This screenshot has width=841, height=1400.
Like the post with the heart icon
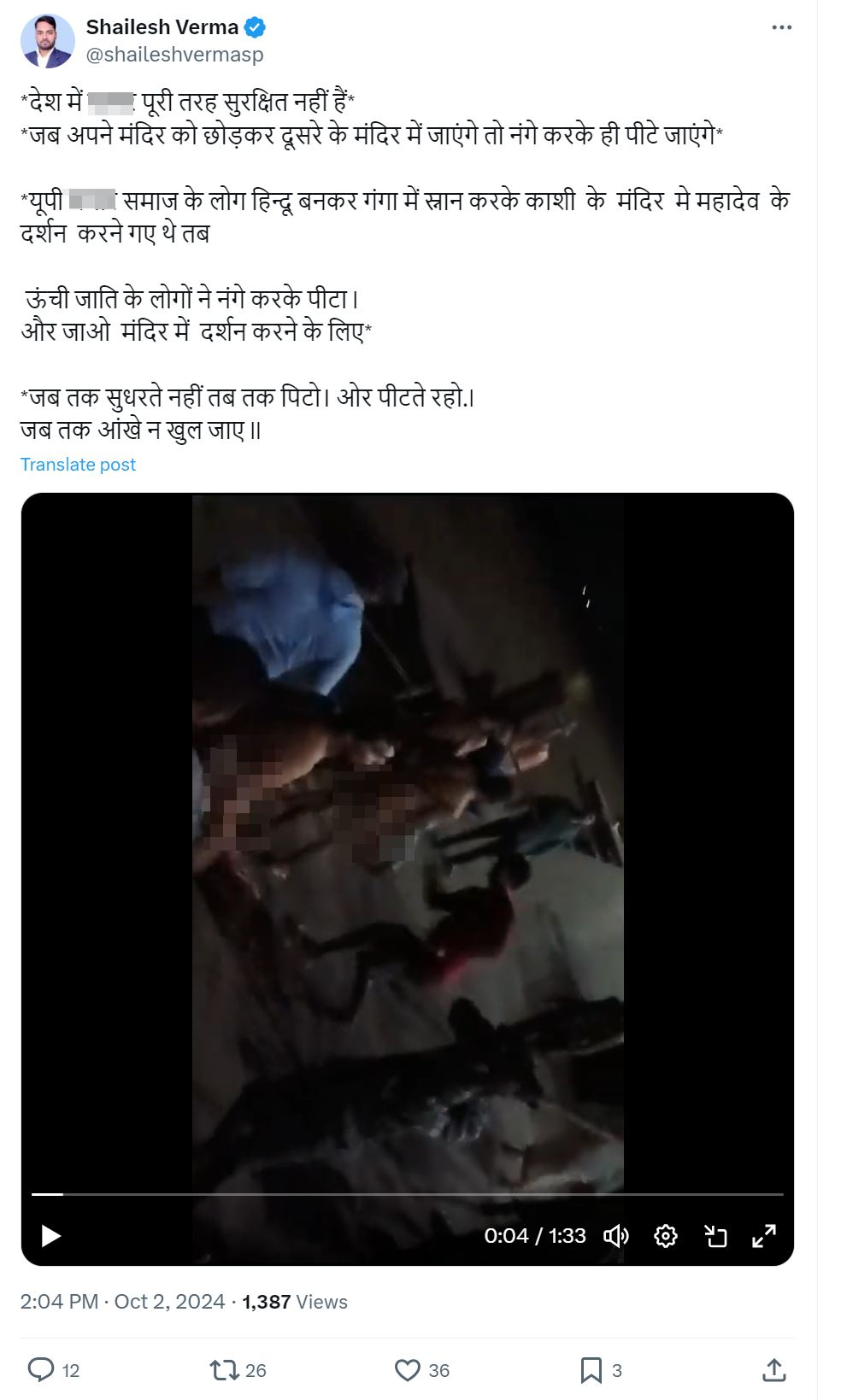(408, 1370)
